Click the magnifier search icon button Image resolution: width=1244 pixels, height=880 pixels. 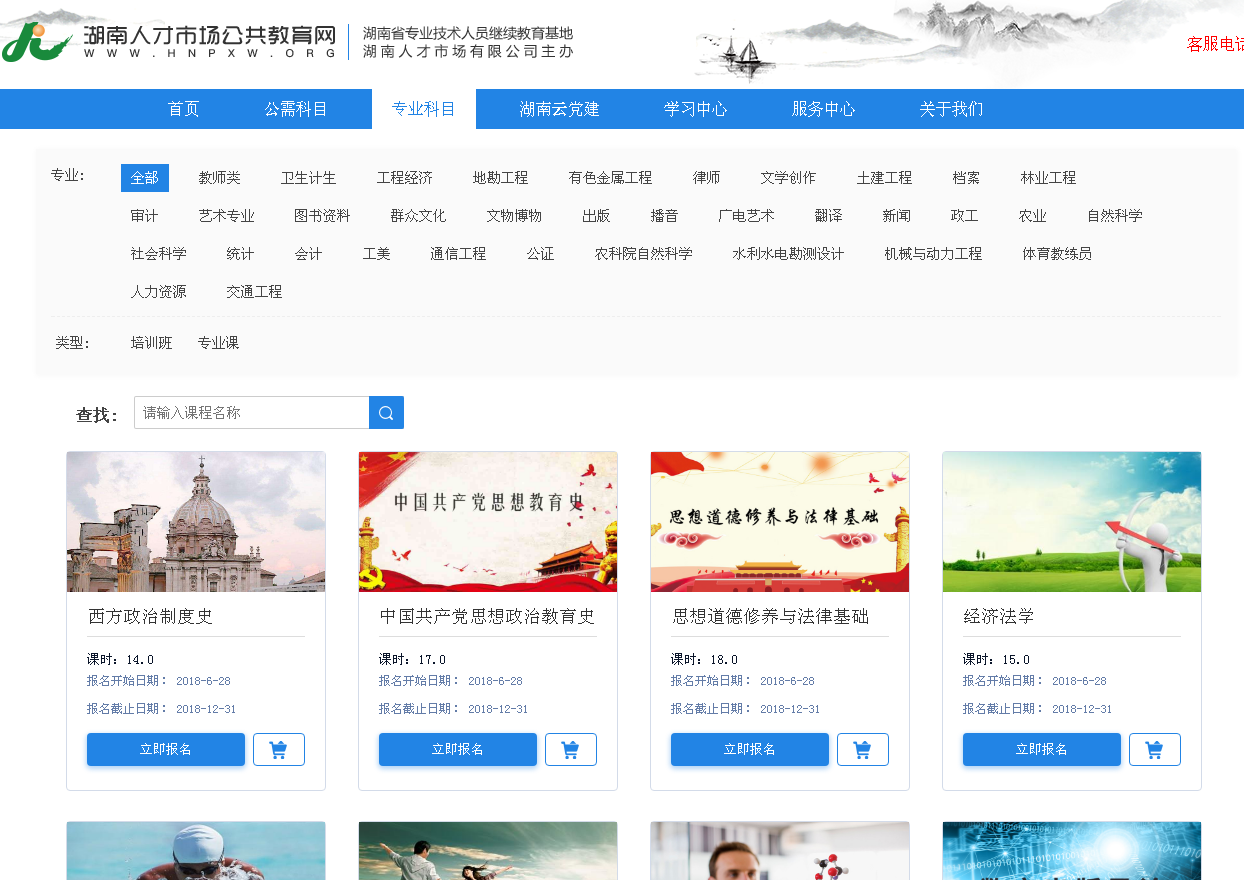coord(386,413)
